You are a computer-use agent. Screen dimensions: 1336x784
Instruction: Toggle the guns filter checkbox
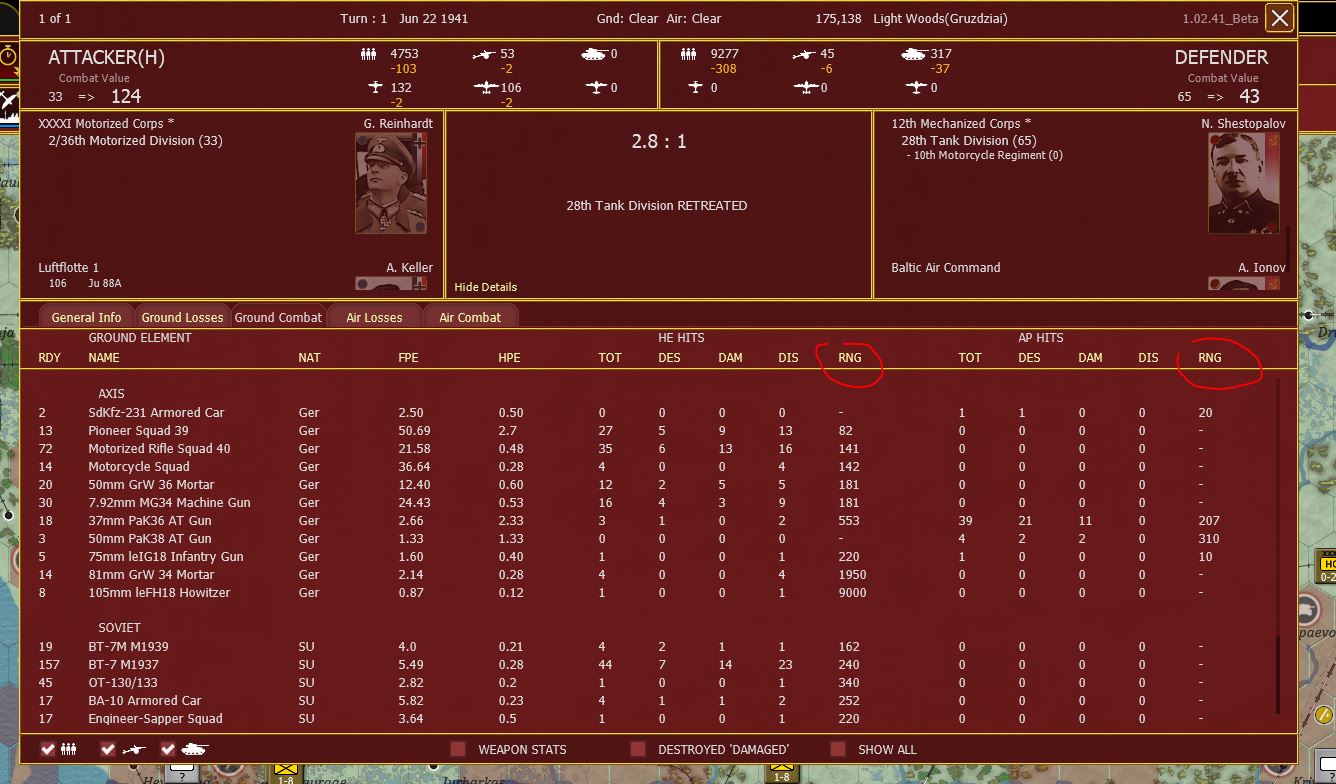[x=108, y=749]
